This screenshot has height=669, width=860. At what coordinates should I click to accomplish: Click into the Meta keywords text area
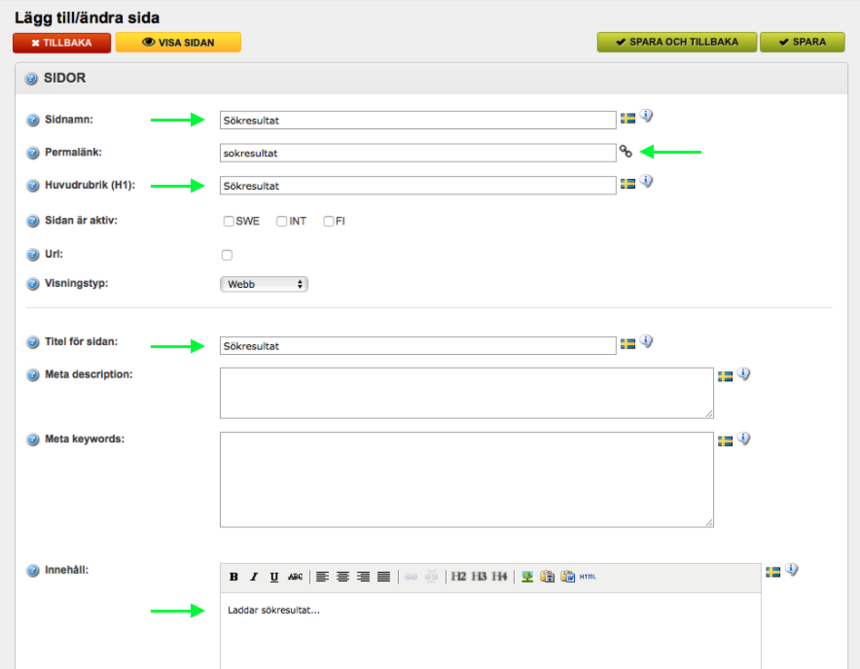tap(466, 479)
